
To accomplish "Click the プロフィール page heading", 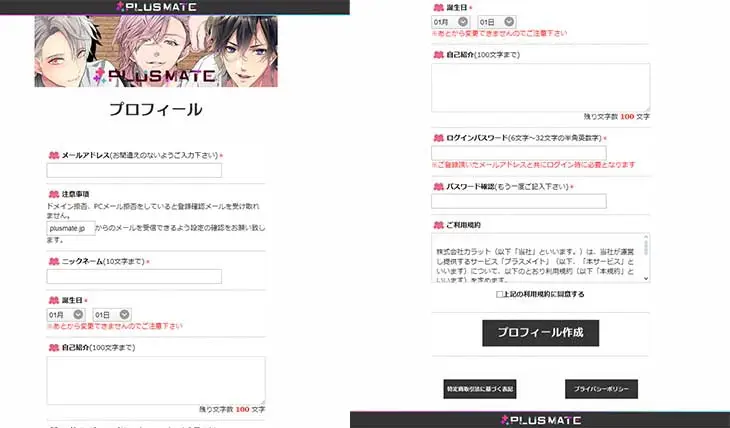I will (156, 109).
